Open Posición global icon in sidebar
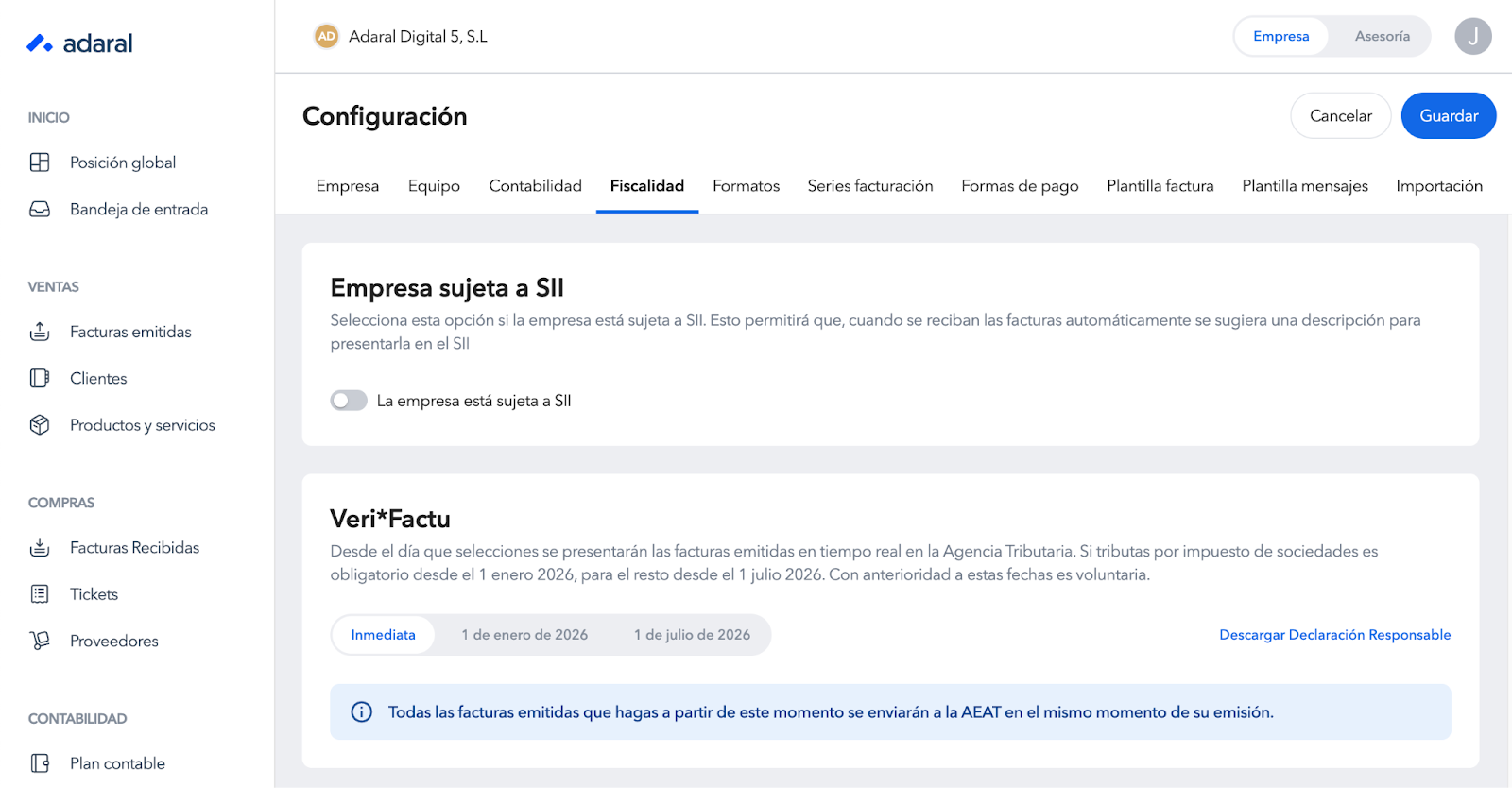Viewport: 1512px width, 788px height. 40,163
